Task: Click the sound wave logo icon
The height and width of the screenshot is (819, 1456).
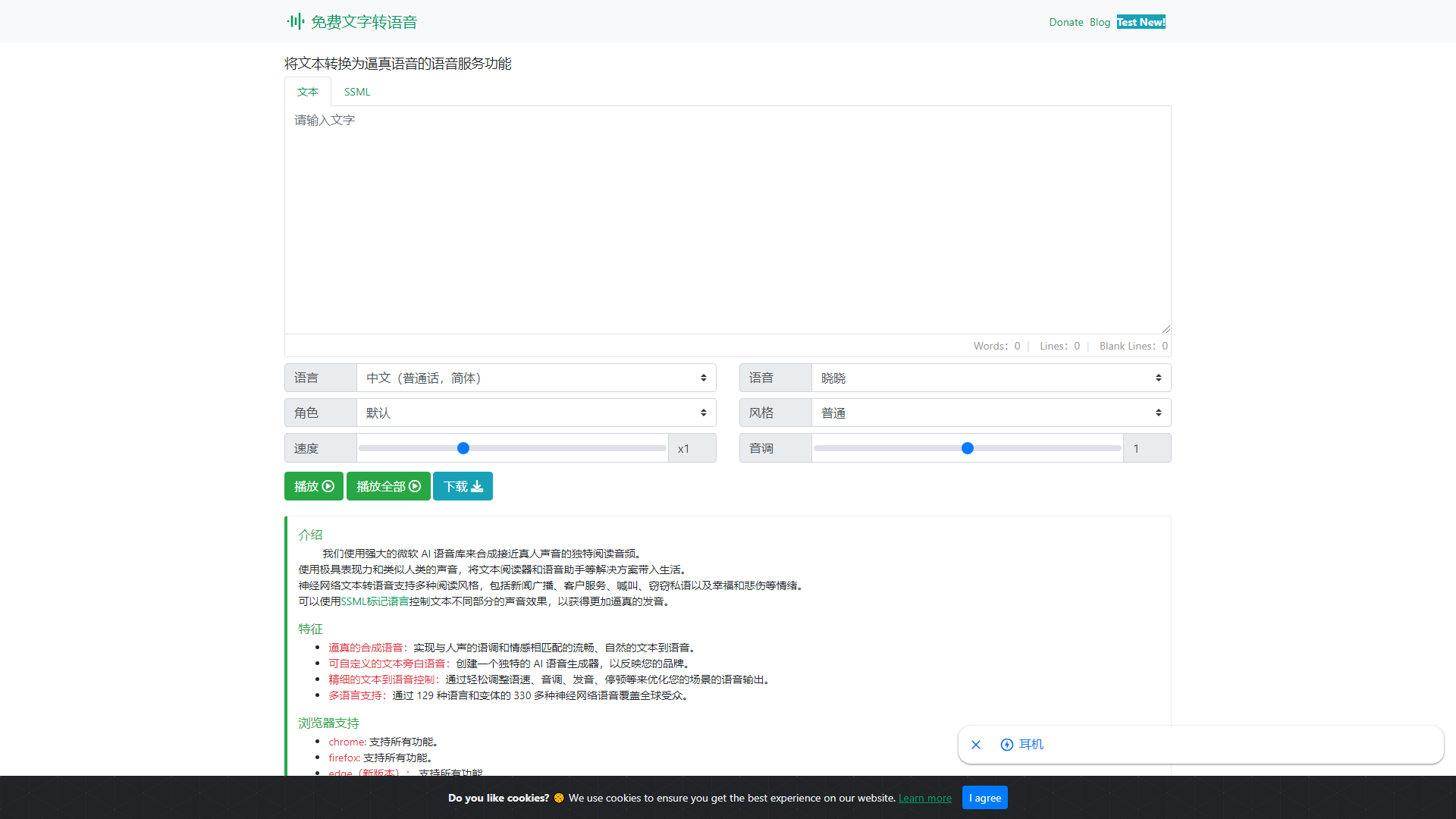Action: tap(296, 21)
